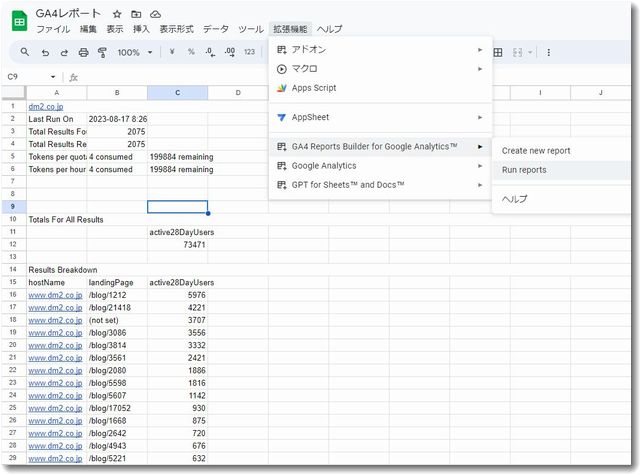Click the GPT for Sheets add-on icon
This screenshot has width=640, height=474.
[281, 185]
